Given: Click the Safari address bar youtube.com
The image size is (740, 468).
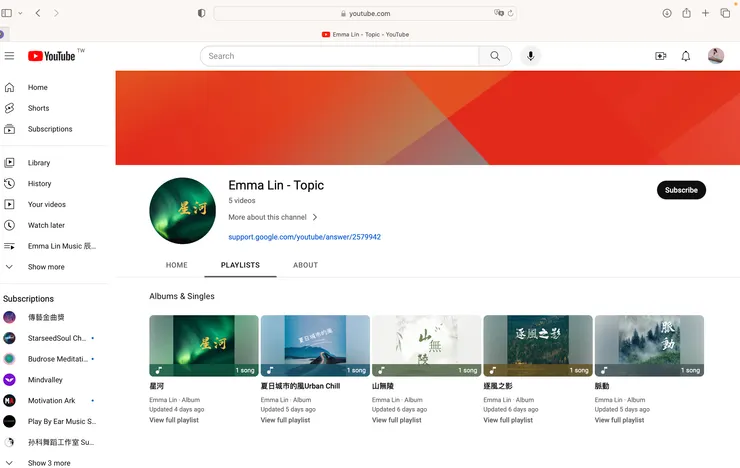Looking at the screenshot, I should click(365, 13).
